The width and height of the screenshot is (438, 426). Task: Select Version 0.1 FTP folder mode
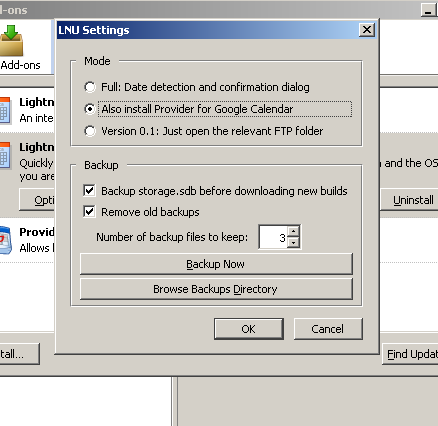pyautogui.click(x=90, y=131)
